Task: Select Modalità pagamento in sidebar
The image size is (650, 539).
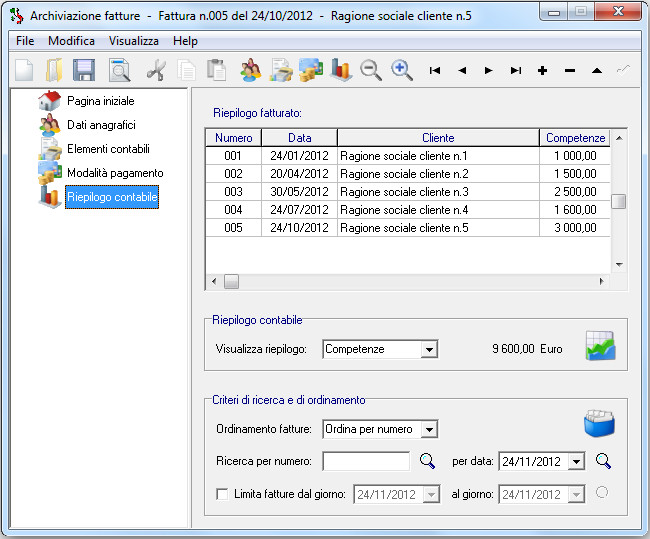Action: pyautogui.click(x=115, y=173)
